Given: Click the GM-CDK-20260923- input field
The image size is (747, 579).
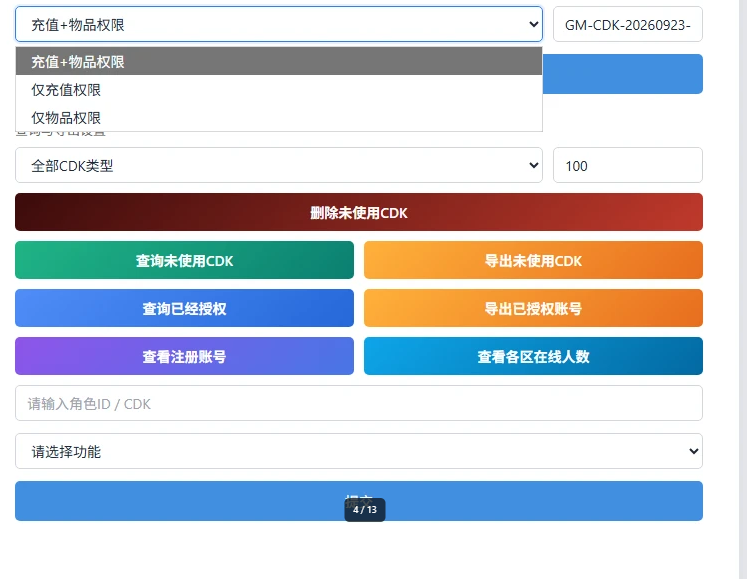Looking at the screenshot, I should point(627,24).
